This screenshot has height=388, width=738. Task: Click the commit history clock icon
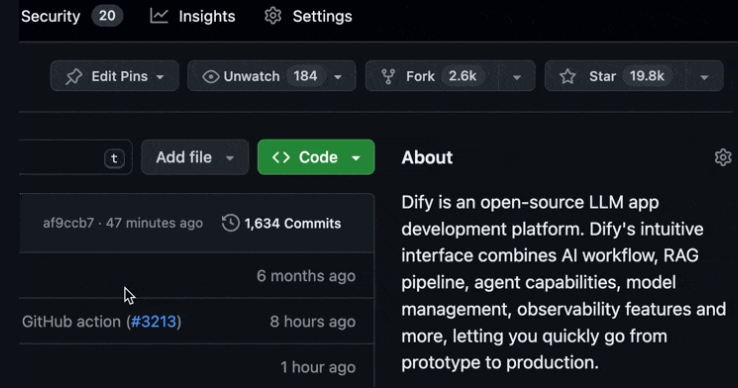tap(231, 223)
